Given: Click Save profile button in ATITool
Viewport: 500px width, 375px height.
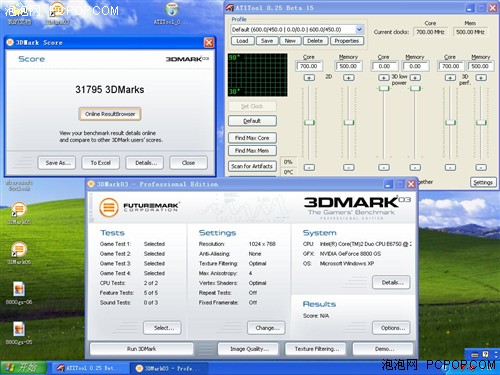Looking at the screenshot, I should (267, 41).
